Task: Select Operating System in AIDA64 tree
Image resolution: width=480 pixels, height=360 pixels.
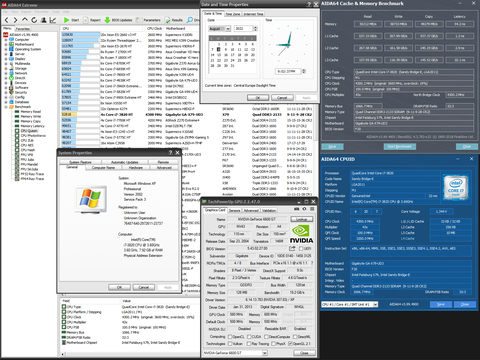Action: click(28, 49)
